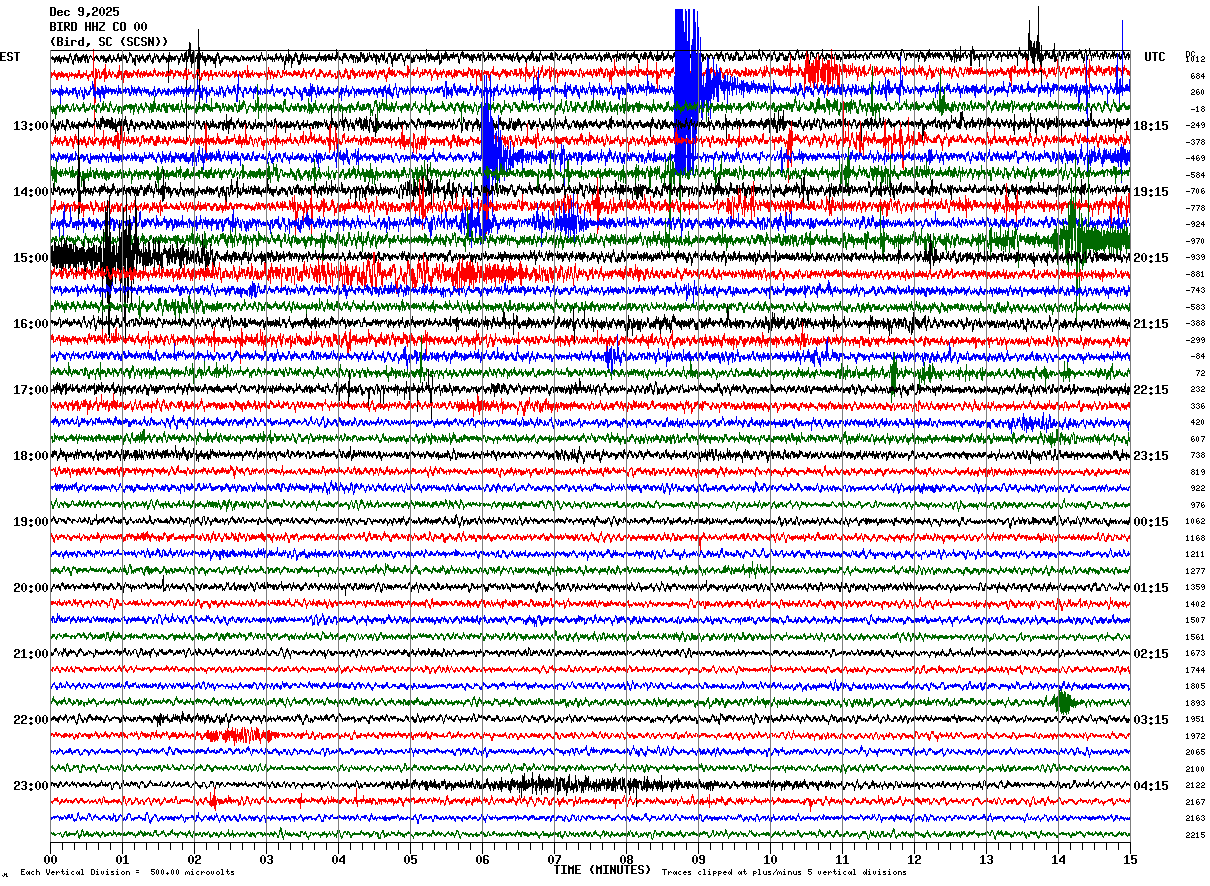Click the '14' minute axis label
This screenshot has width=1210, height=886.
pos(1058,859)
